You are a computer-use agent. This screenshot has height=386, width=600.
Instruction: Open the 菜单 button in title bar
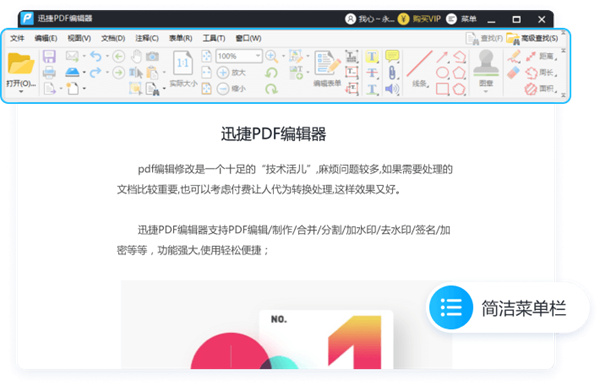(x=461, y=19)
